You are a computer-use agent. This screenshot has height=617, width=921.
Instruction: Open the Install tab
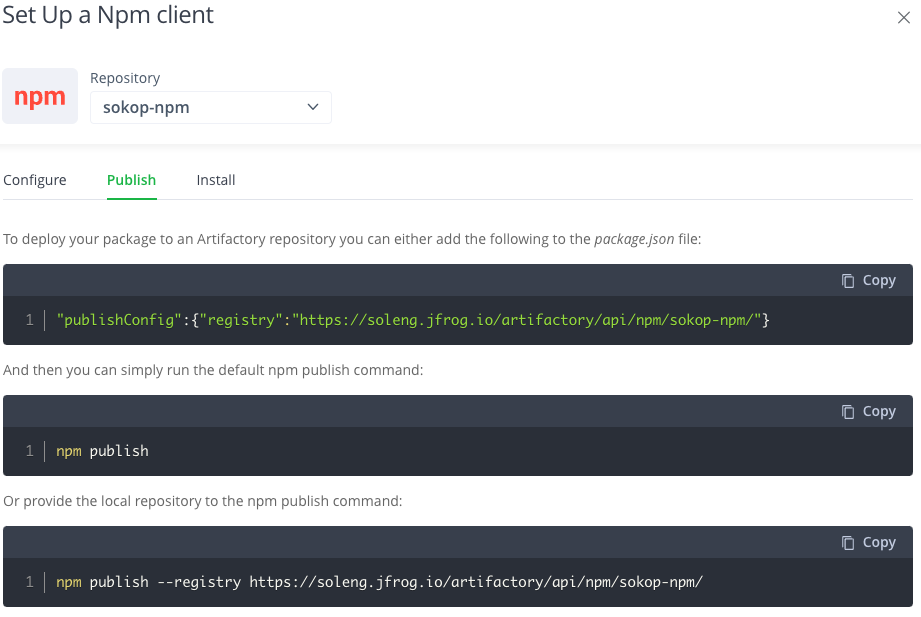pyautogui.click(x=216, y=180)
